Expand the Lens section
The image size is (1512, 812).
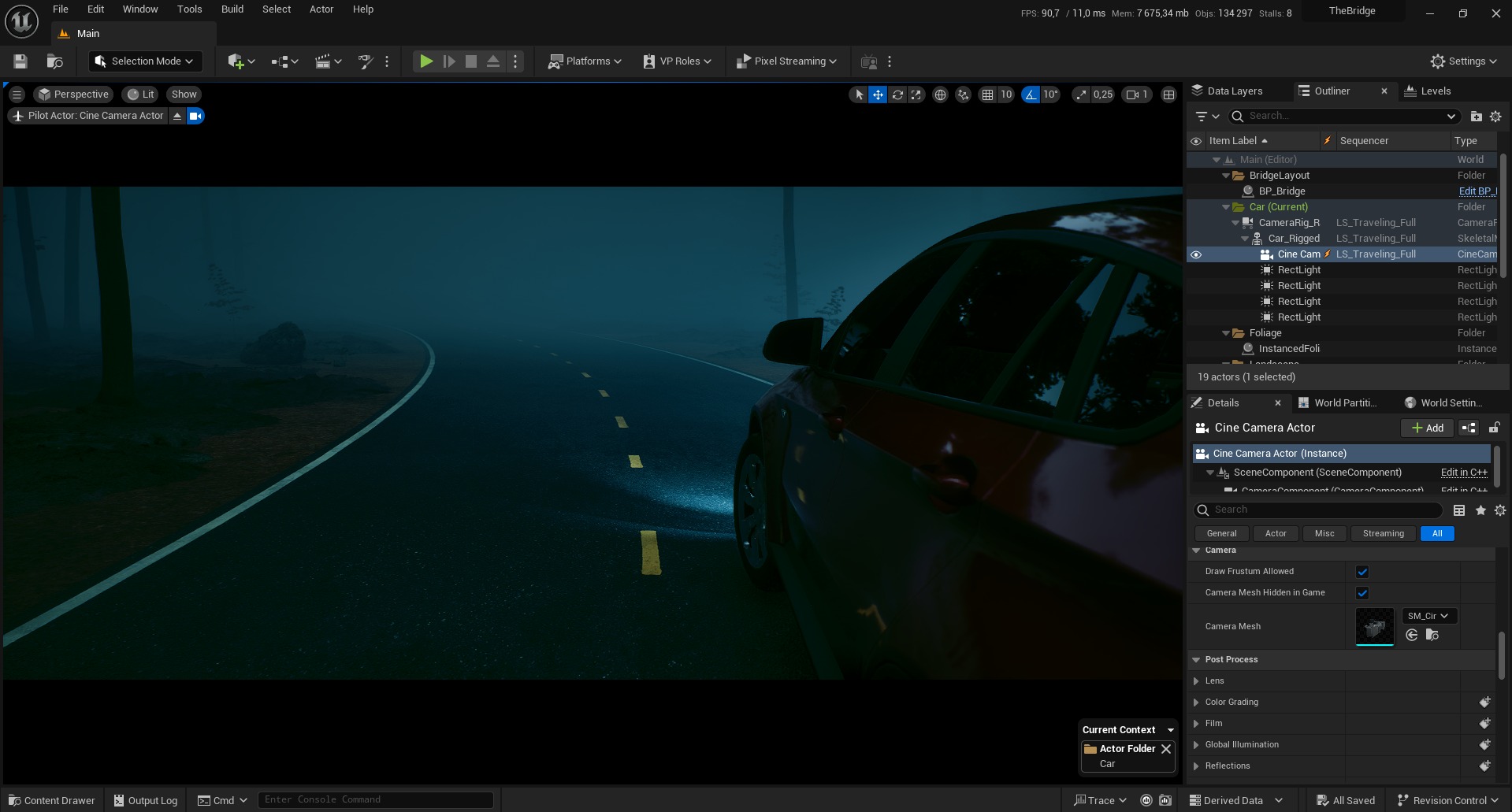point(1197,681)
